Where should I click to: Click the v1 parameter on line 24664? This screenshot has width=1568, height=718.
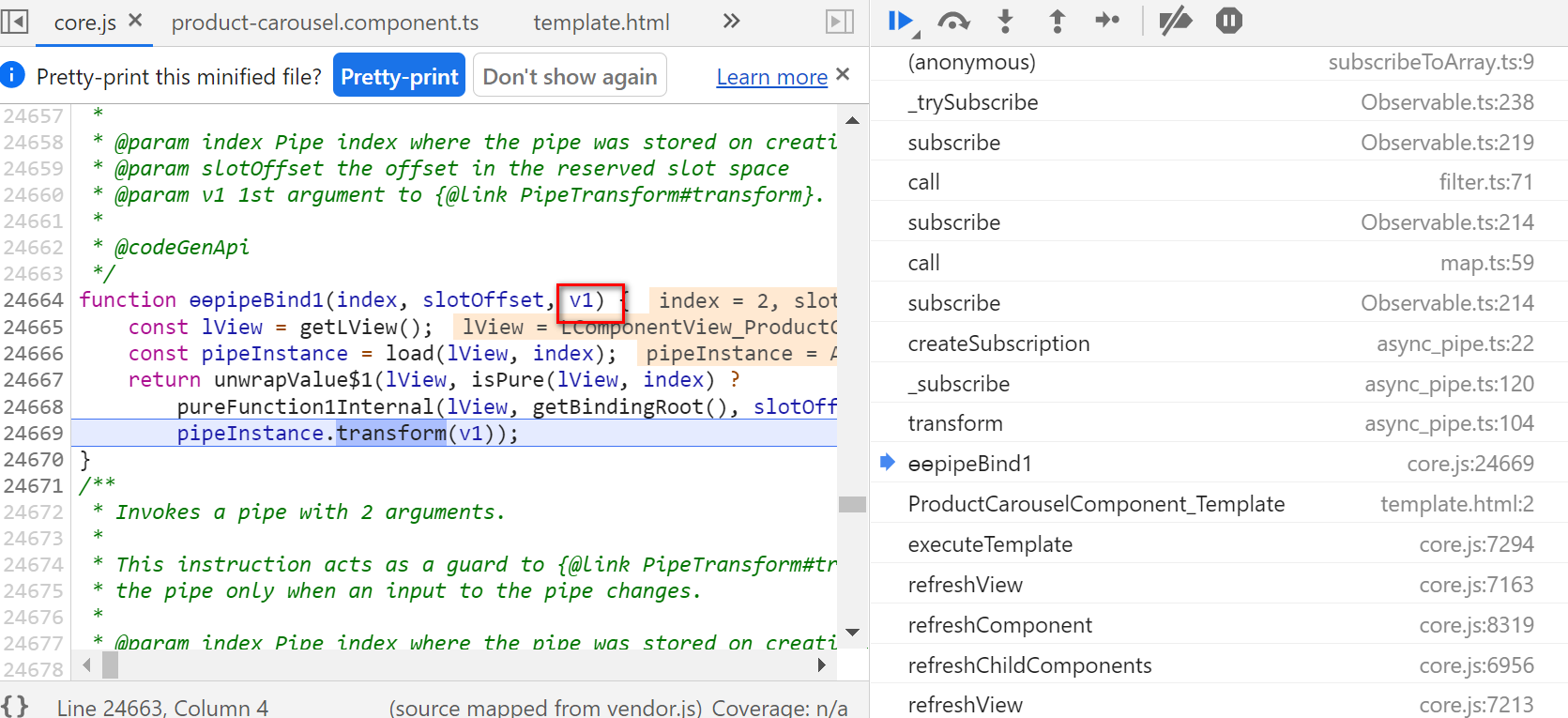click(581, 300)
